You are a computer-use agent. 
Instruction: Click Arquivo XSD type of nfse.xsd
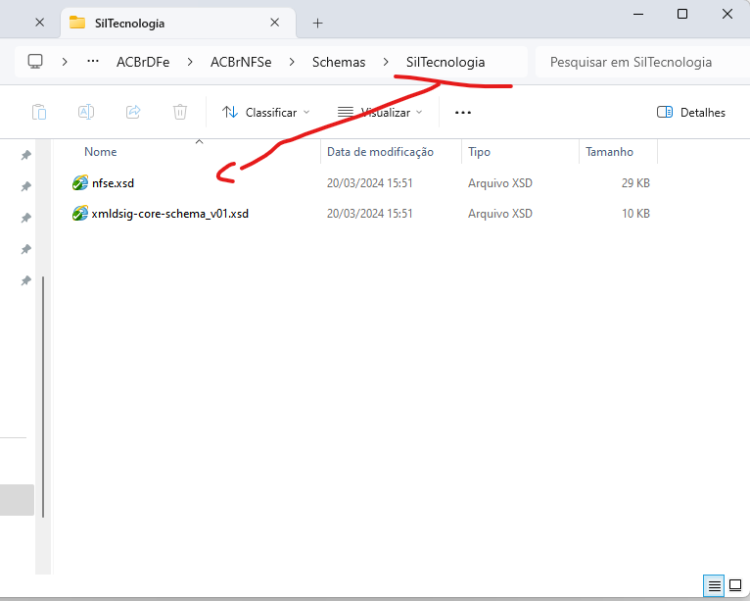click(x=500, y=183)
